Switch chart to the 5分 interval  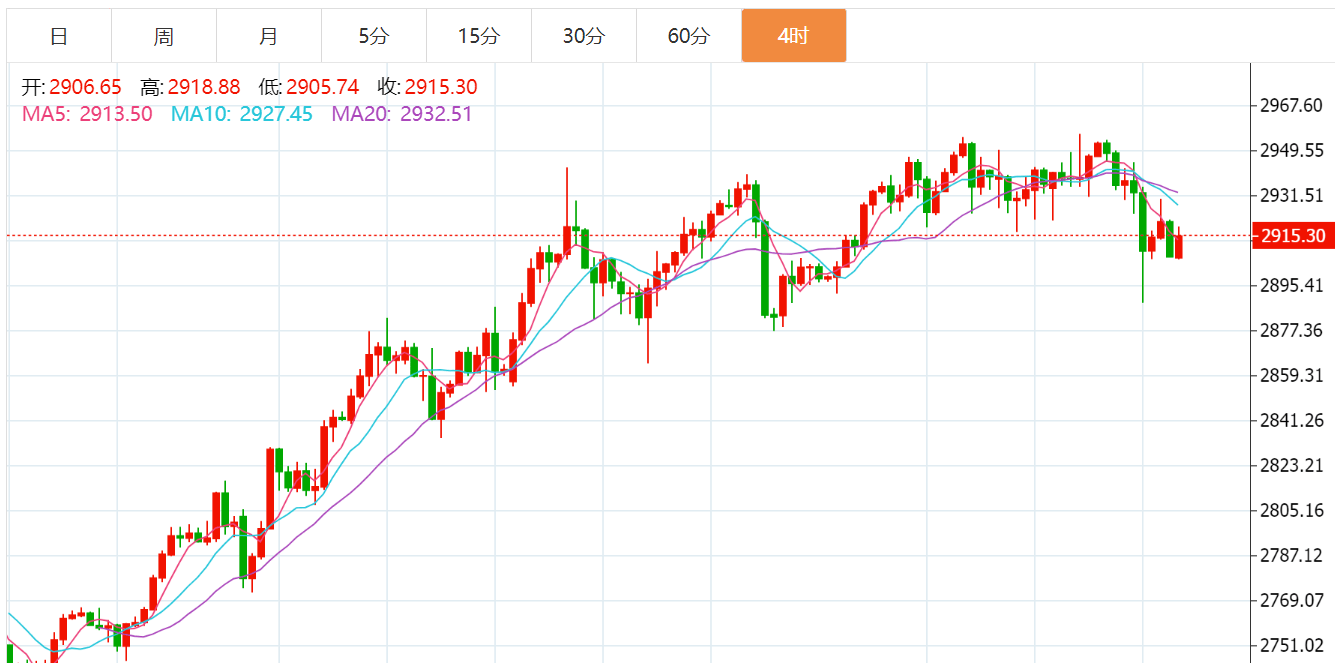tap(374, 36)
